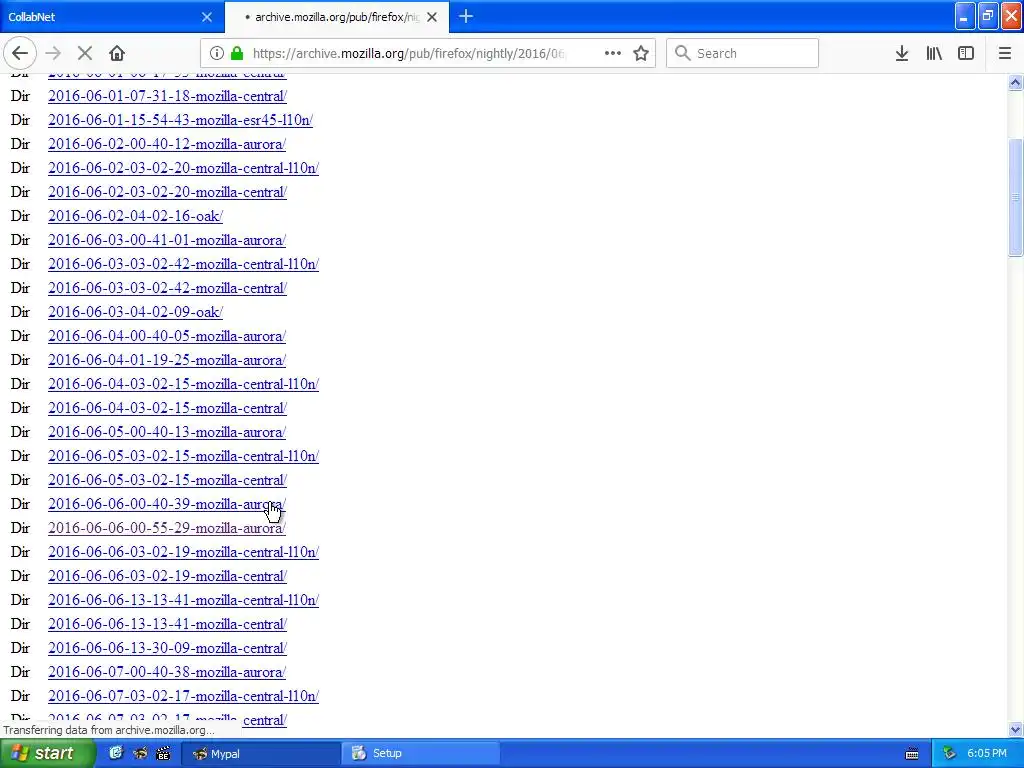Open 2016-06-01-07-31-18-mozilla-central directory
1024x768 pixels.
(x=167, y=96)
